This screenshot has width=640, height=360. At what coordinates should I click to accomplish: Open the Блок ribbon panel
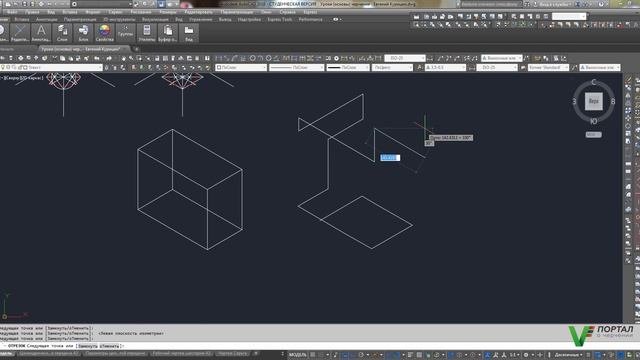point(83,33)
